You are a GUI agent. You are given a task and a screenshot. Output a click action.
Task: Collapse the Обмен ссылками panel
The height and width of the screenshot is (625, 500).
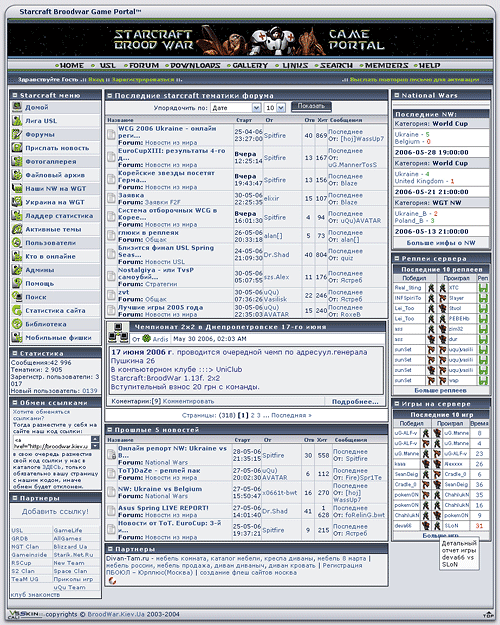(x=15, y=403)
